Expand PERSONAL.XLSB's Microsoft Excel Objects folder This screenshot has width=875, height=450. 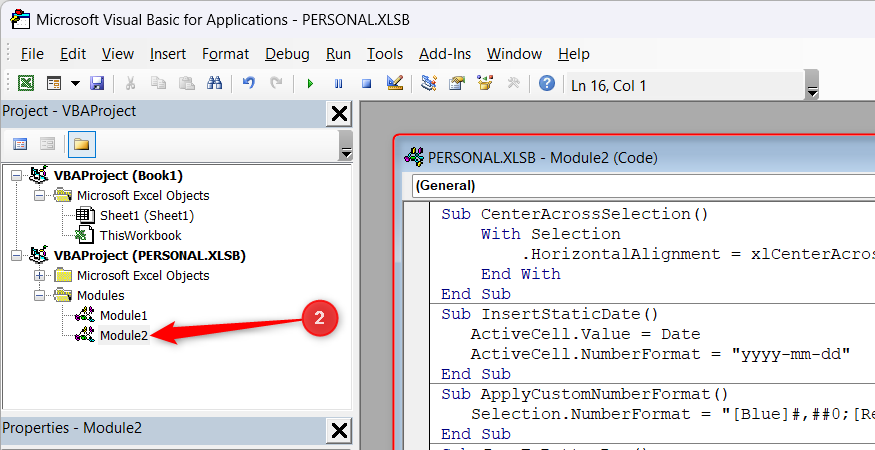click(39, 275)
